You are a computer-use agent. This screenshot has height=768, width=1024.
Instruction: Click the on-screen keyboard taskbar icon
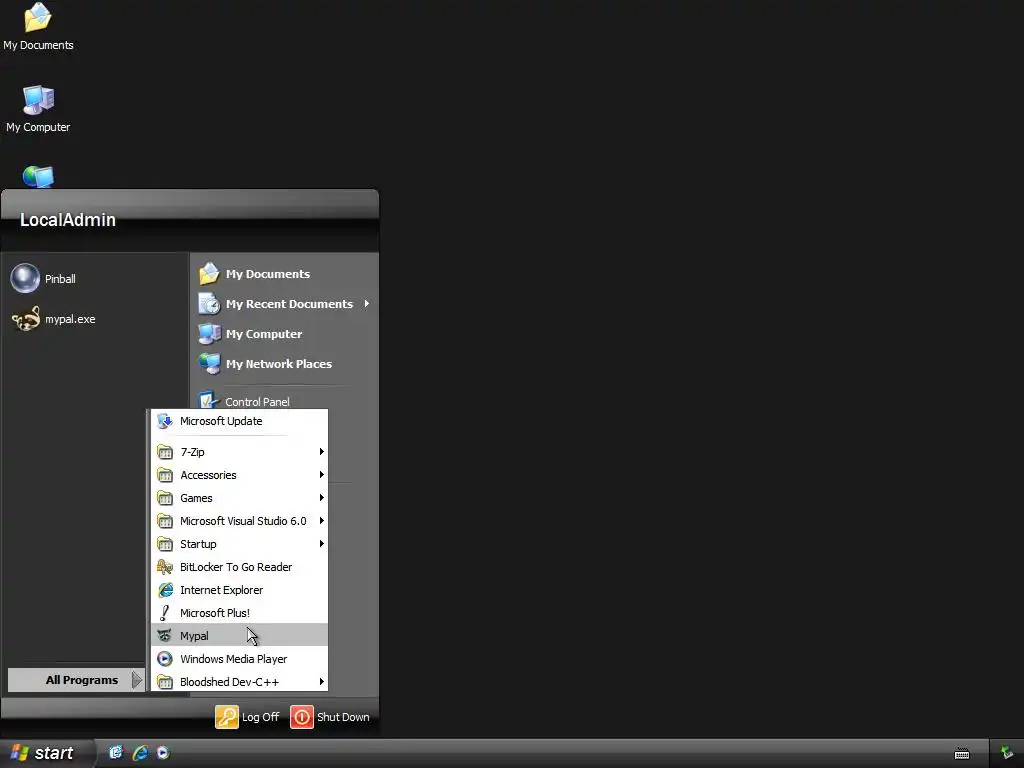pos(962,754)
